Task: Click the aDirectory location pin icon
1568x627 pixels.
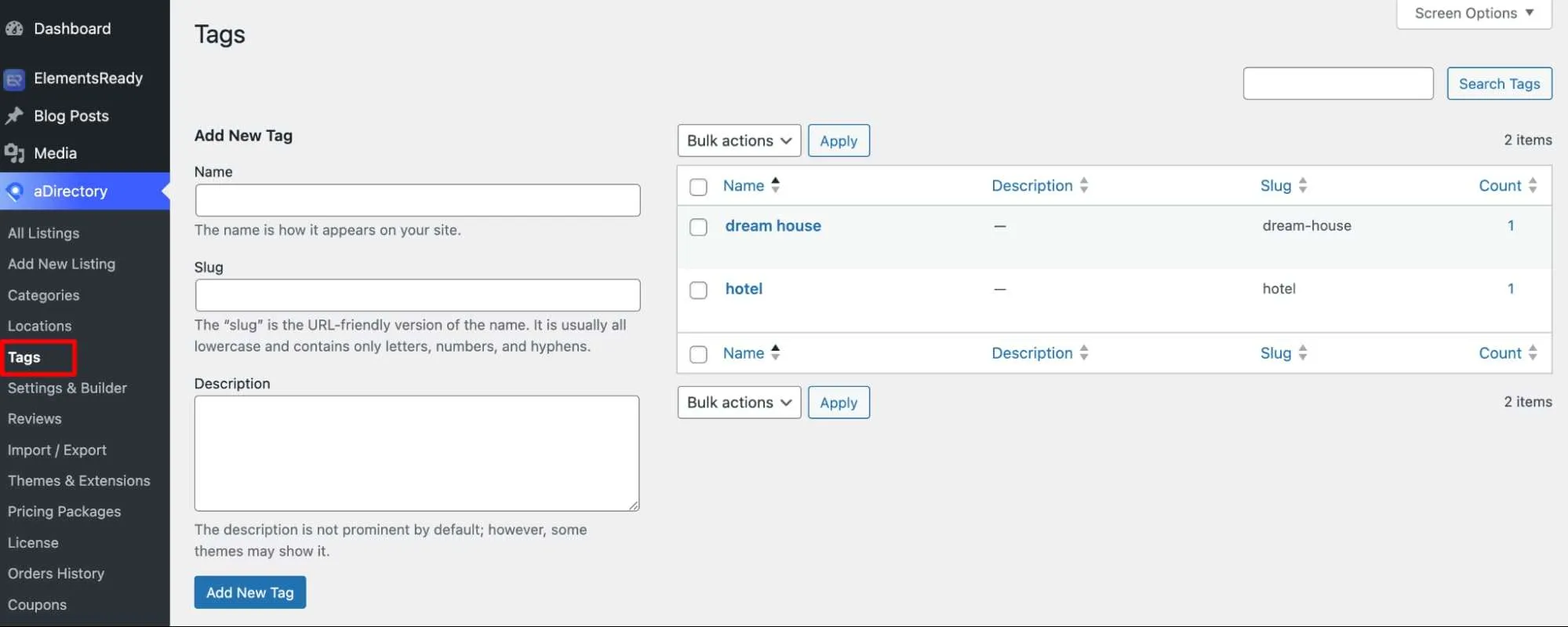Action: 14,191
